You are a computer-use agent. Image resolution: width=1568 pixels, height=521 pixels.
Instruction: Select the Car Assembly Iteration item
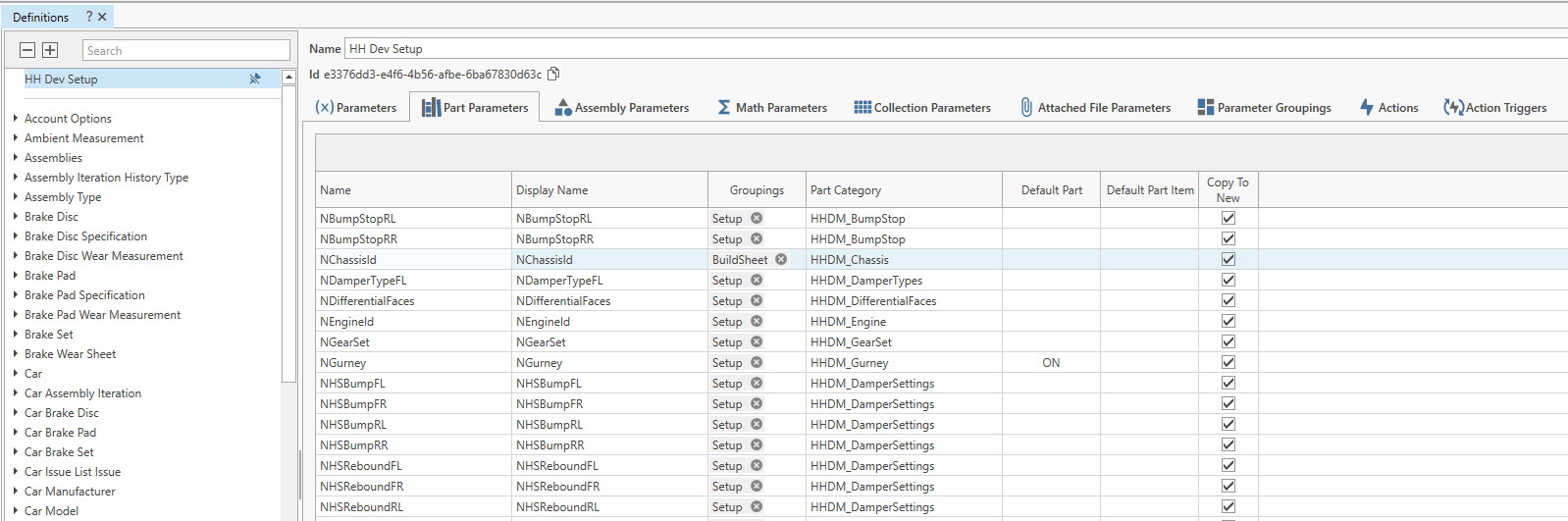coord(82,392)
